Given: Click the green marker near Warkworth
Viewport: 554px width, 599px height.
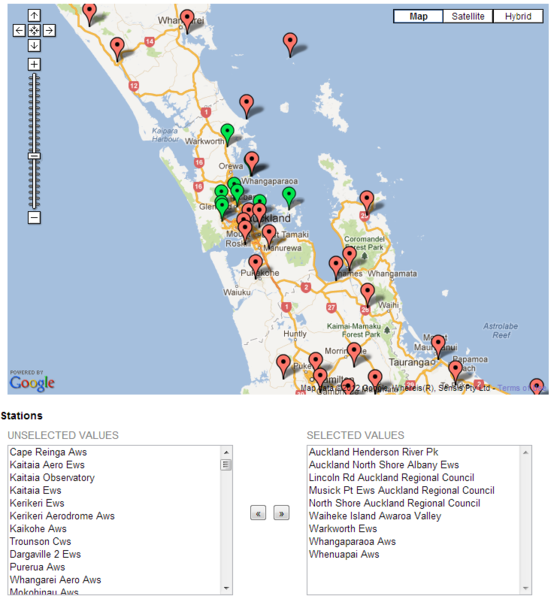Looking at the screenshot, I should 227,135.
